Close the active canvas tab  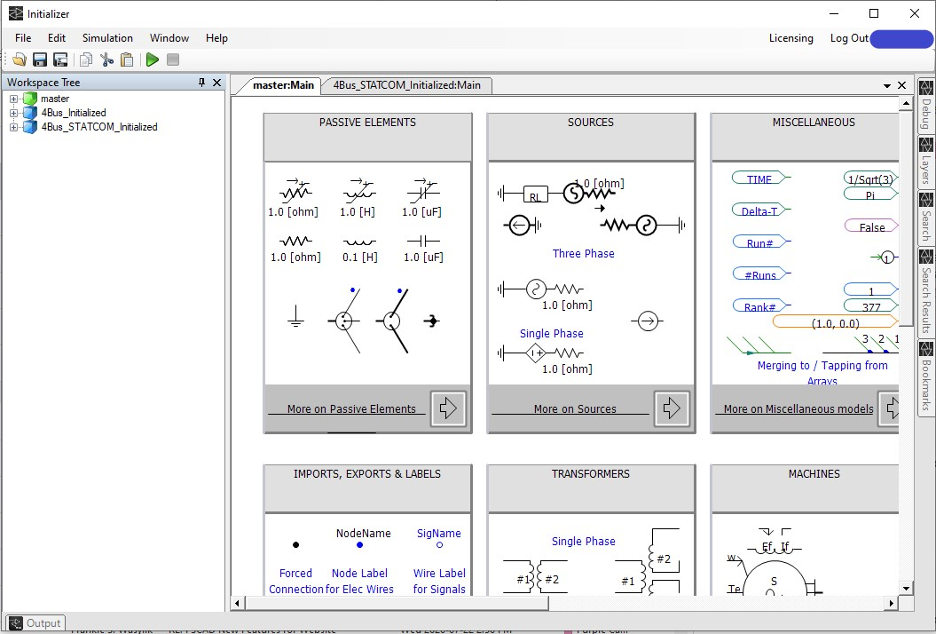pos(902,85)
